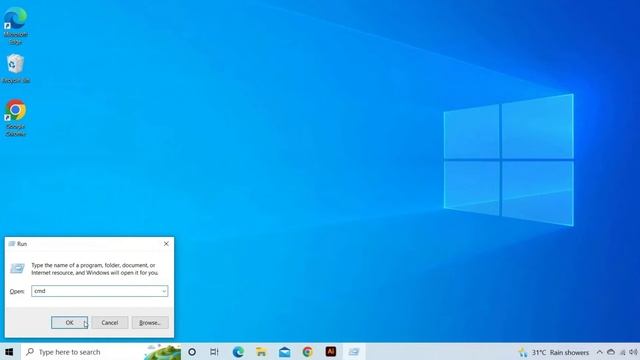Image resolution: width=640 pixels, height=360 pixels.
Task: Select the Recycle Bin desktop icon
Action: point(16,69)
